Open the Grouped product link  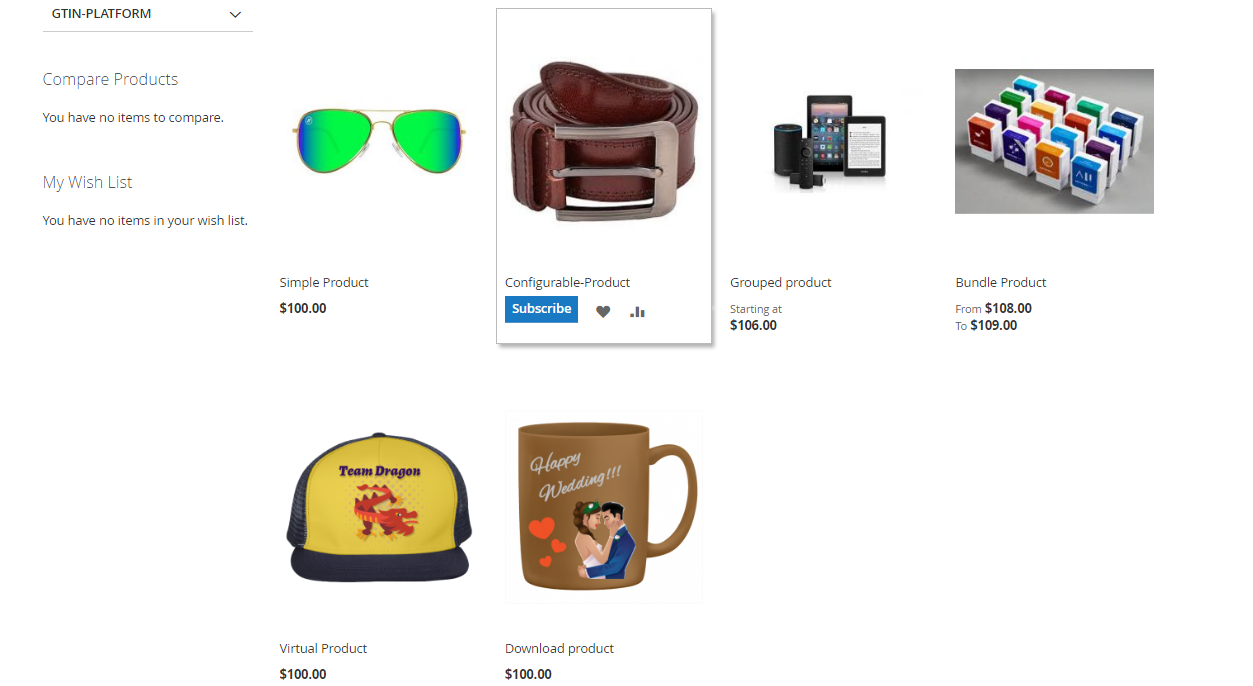[781, 283]
